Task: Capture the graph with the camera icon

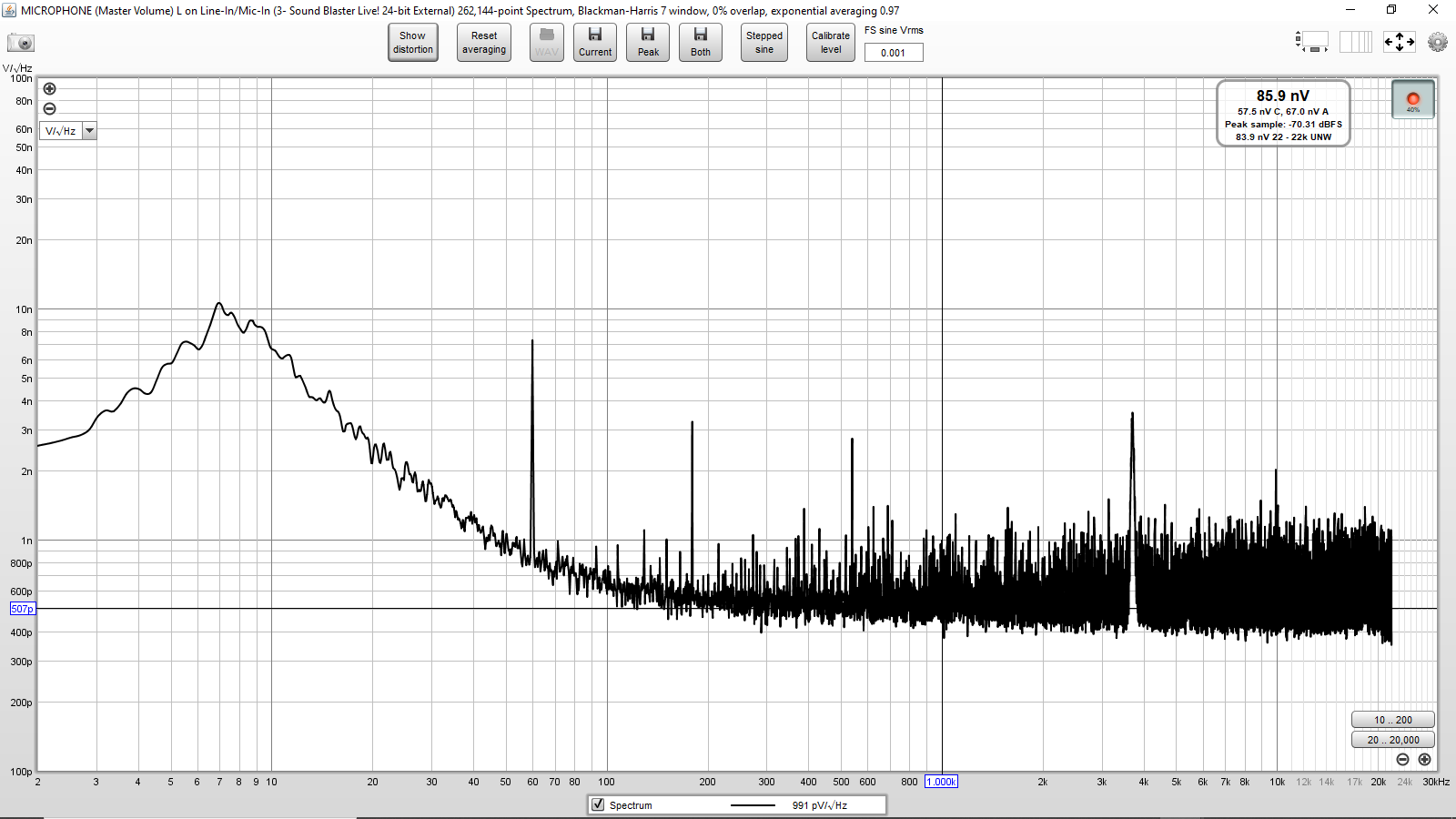Action: point(21,43)
